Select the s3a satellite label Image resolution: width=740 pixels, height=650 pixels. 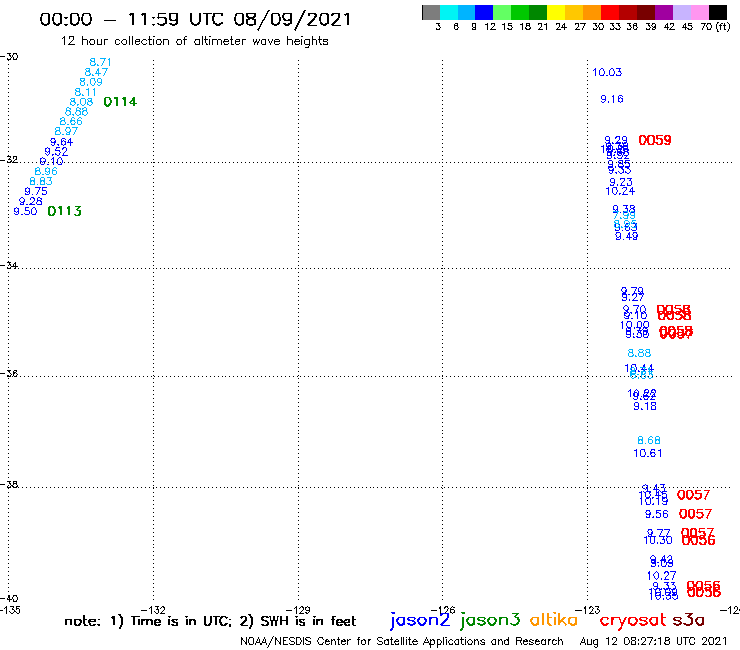(688, 620)
